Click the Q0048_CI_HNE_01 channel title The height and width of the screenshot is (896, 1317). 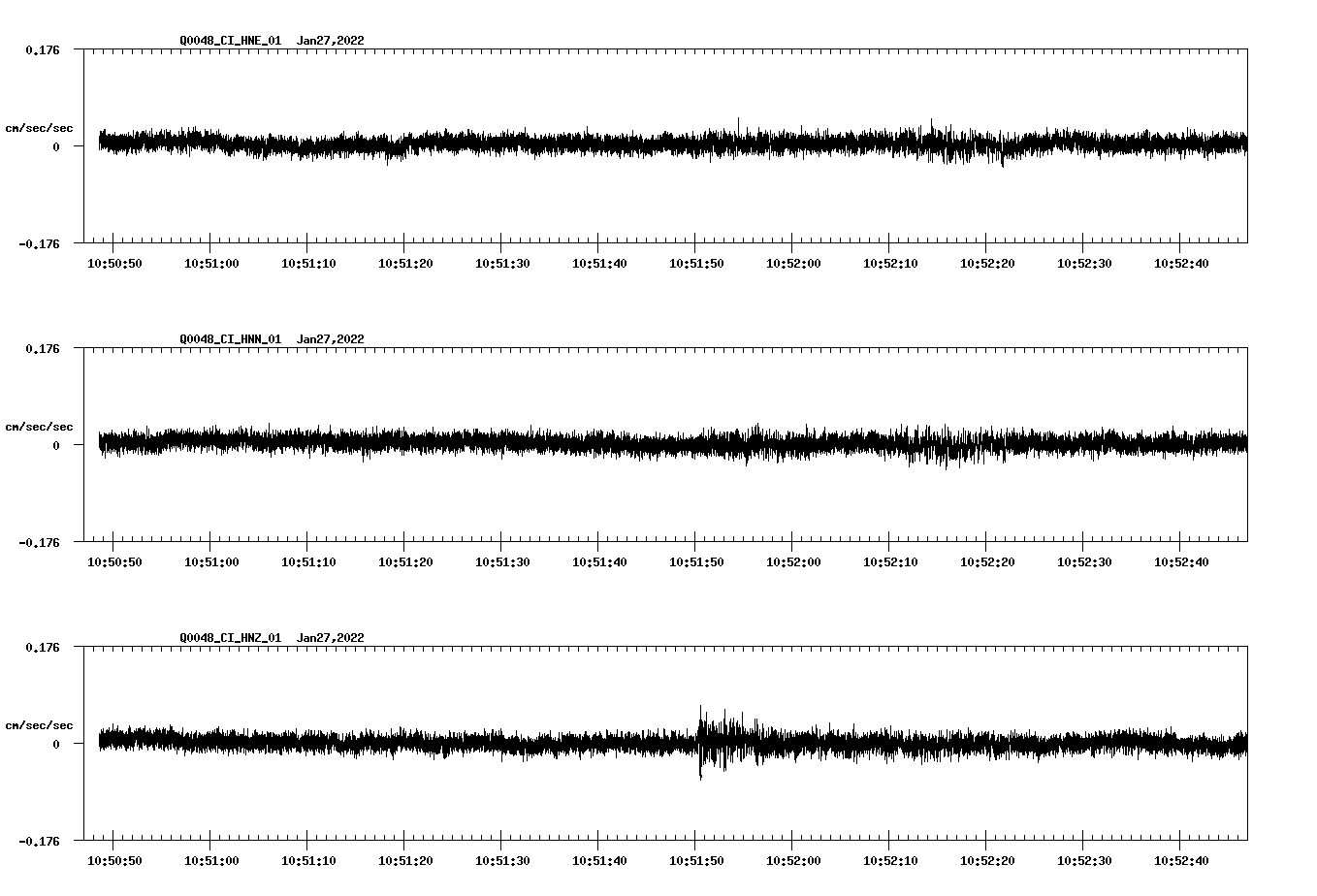pyautogui.click(x=230, y=41)
